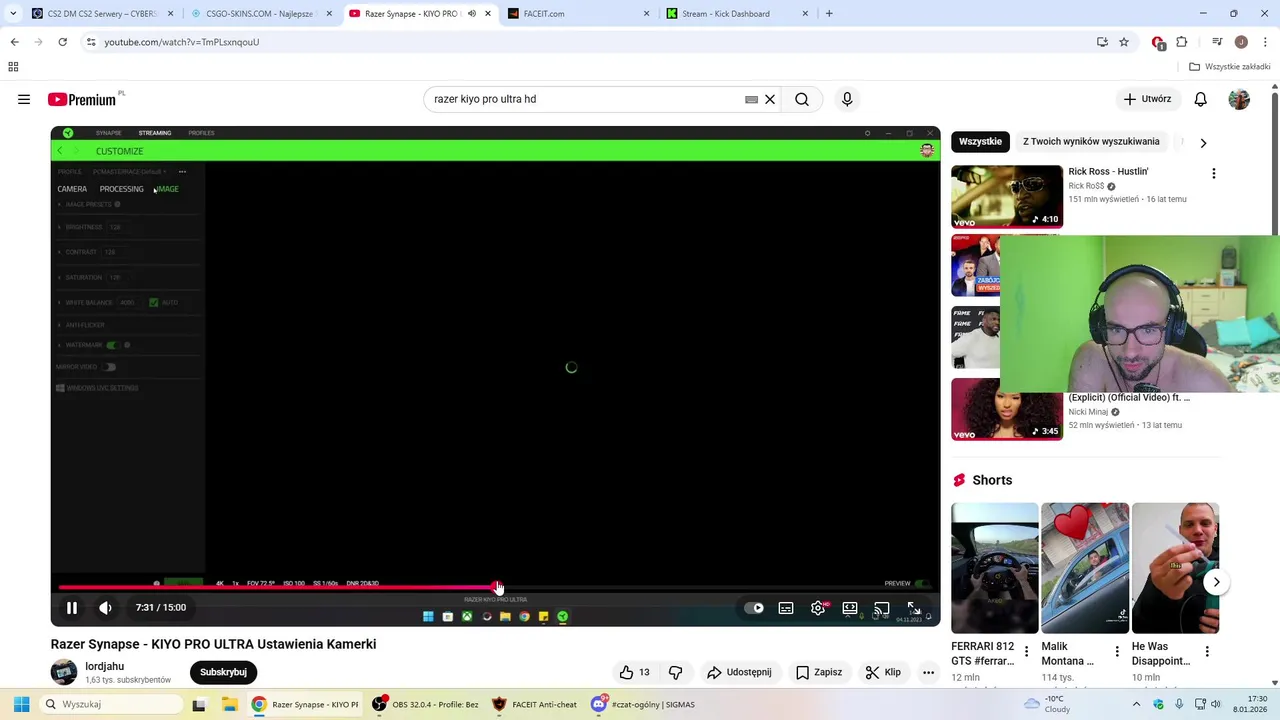Open OBS 32.0.4 from the taskbar

pyautogui.click(x=426, y=704)
